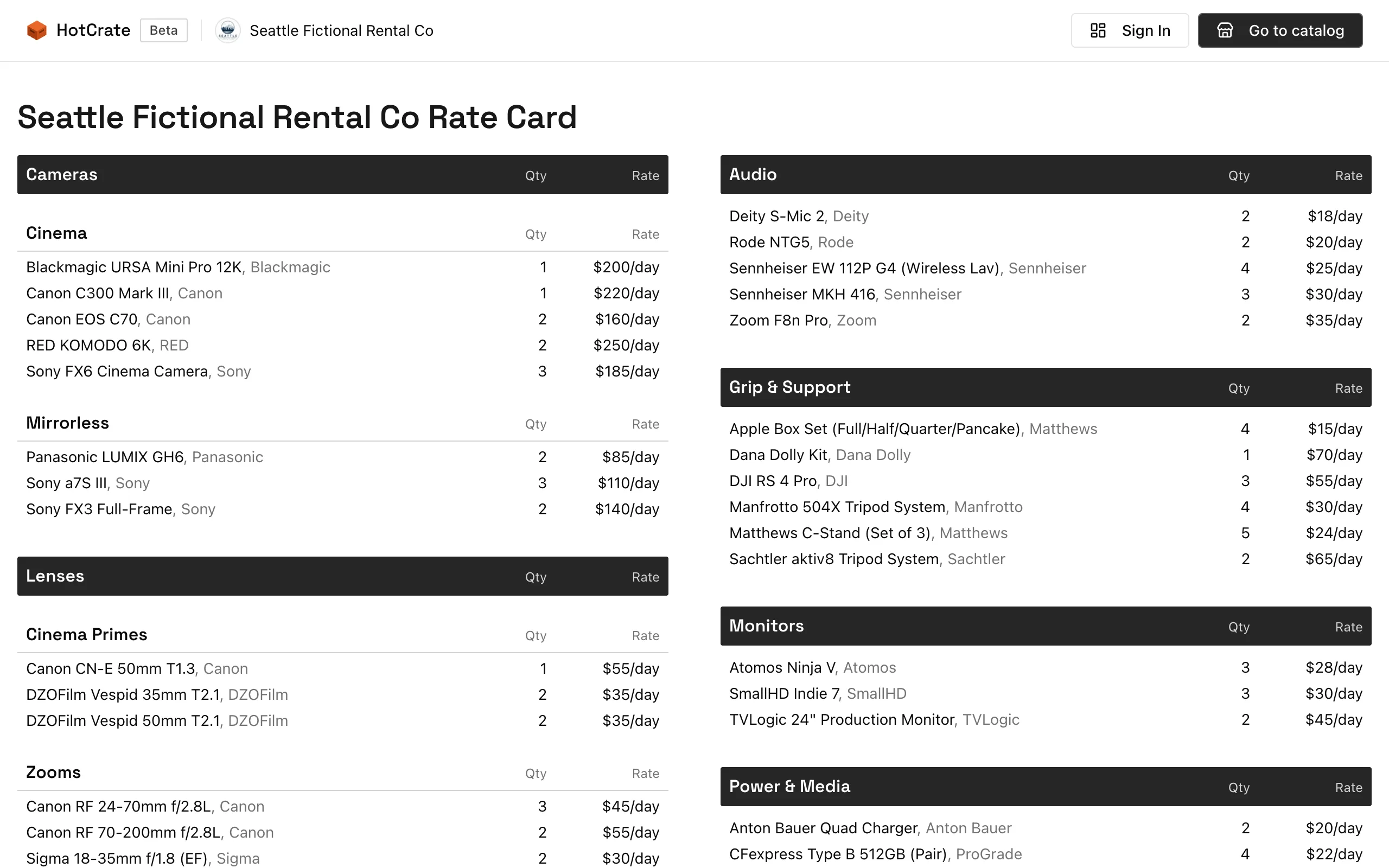Click the Deity S-Mic 2 item
The width and height of the screenshot is (1389, 868).
pos(1046,216)
